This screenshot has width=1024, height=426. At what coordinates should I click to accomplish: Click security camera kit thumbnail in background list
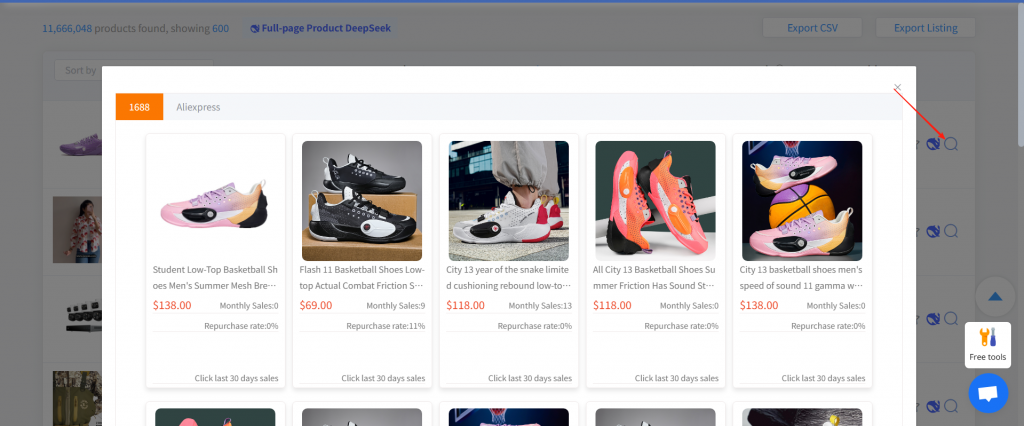click(84, 316)
